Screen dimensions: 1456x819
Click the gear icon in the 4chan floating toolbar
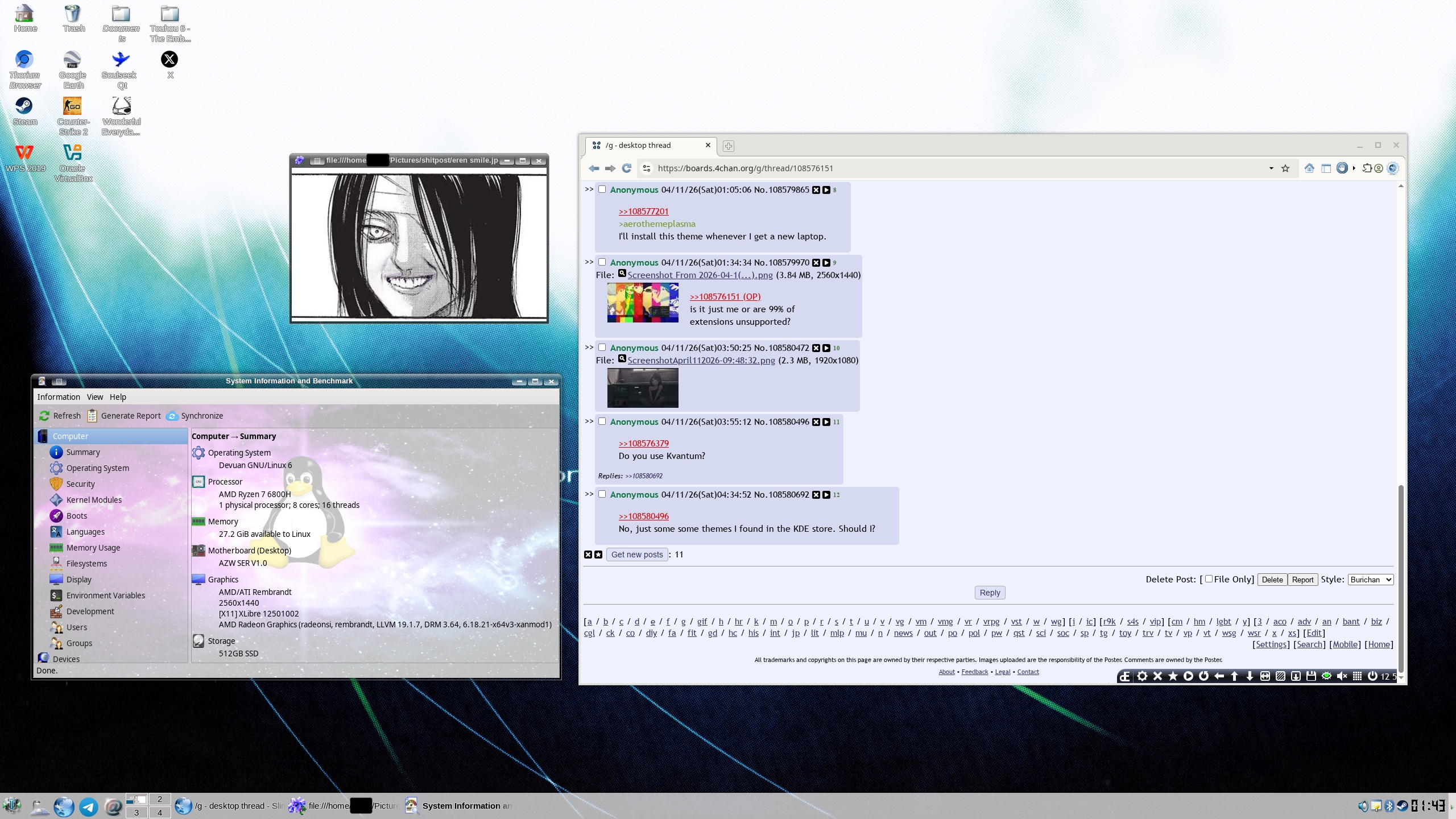pos(1142,676)
